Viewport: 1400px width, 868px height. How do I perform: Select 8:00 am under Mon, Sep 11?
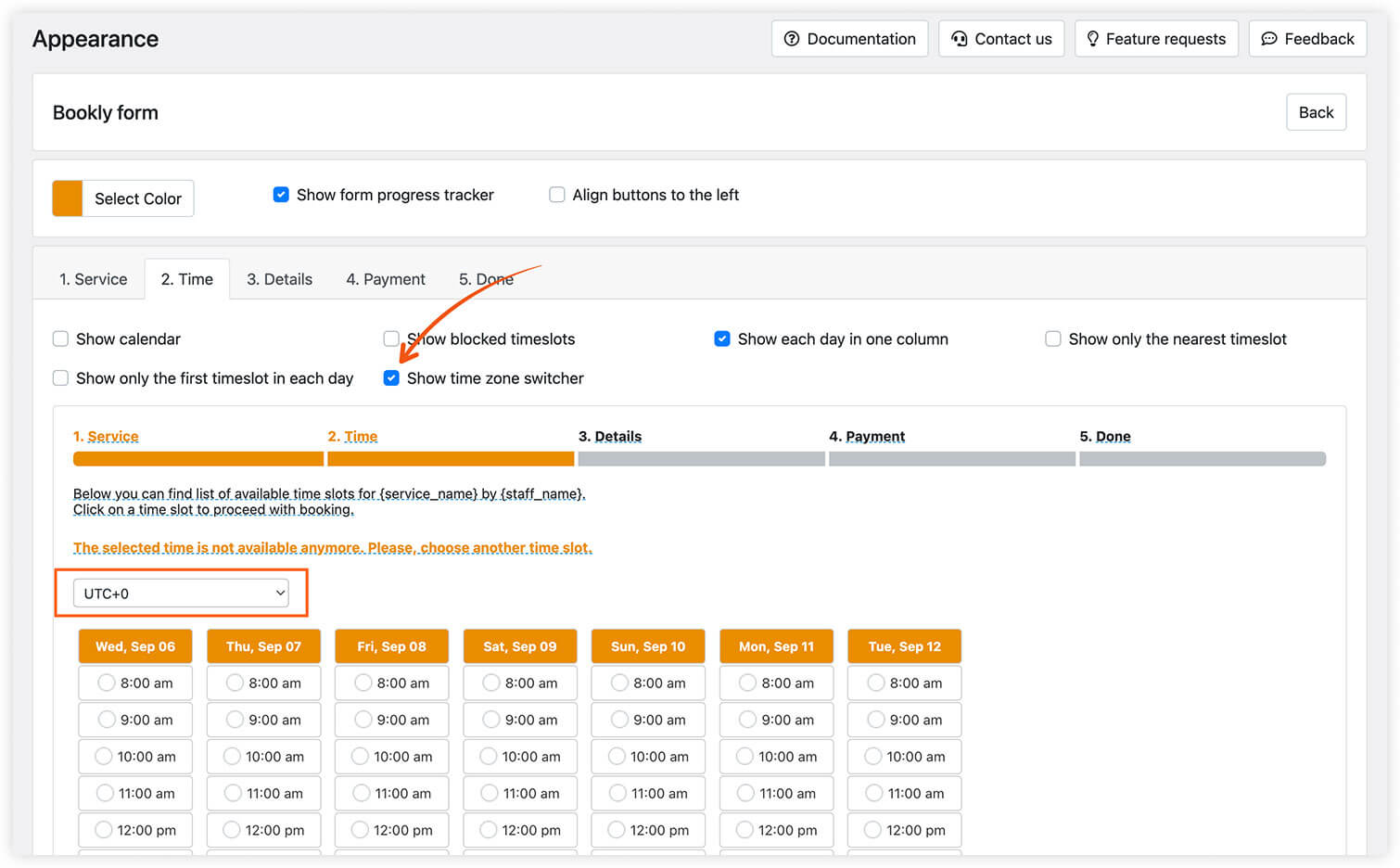tap(776, 683)
